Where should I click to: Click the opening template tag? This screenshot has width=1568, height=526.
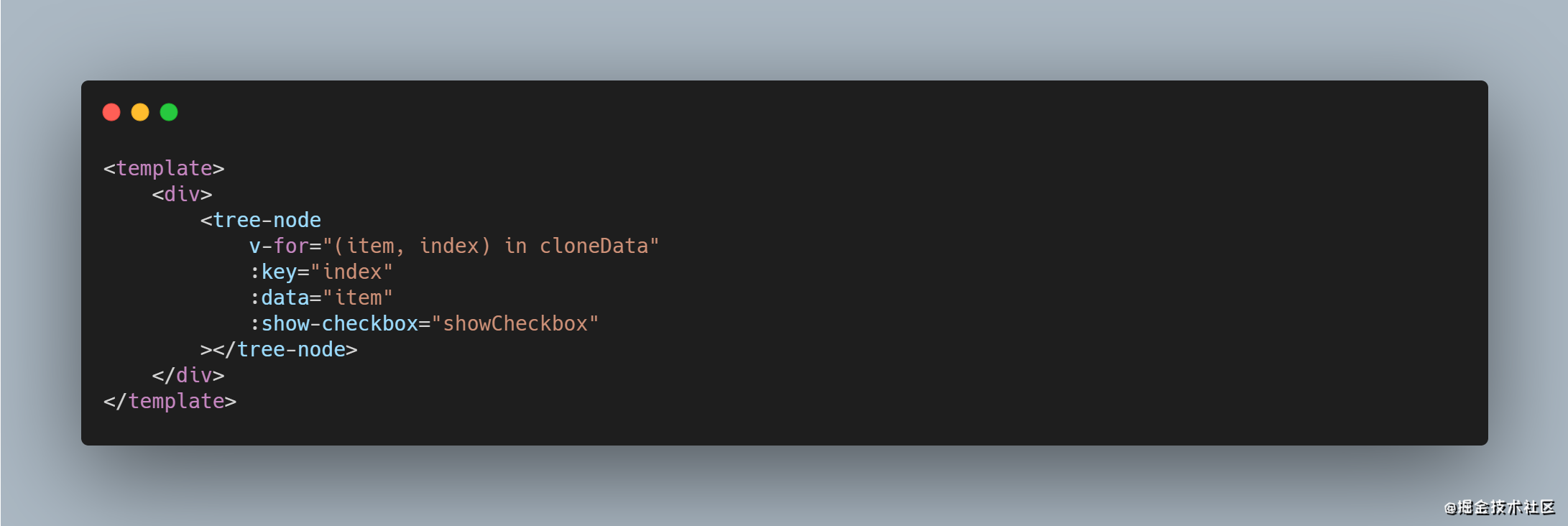(x=164, y=168)
